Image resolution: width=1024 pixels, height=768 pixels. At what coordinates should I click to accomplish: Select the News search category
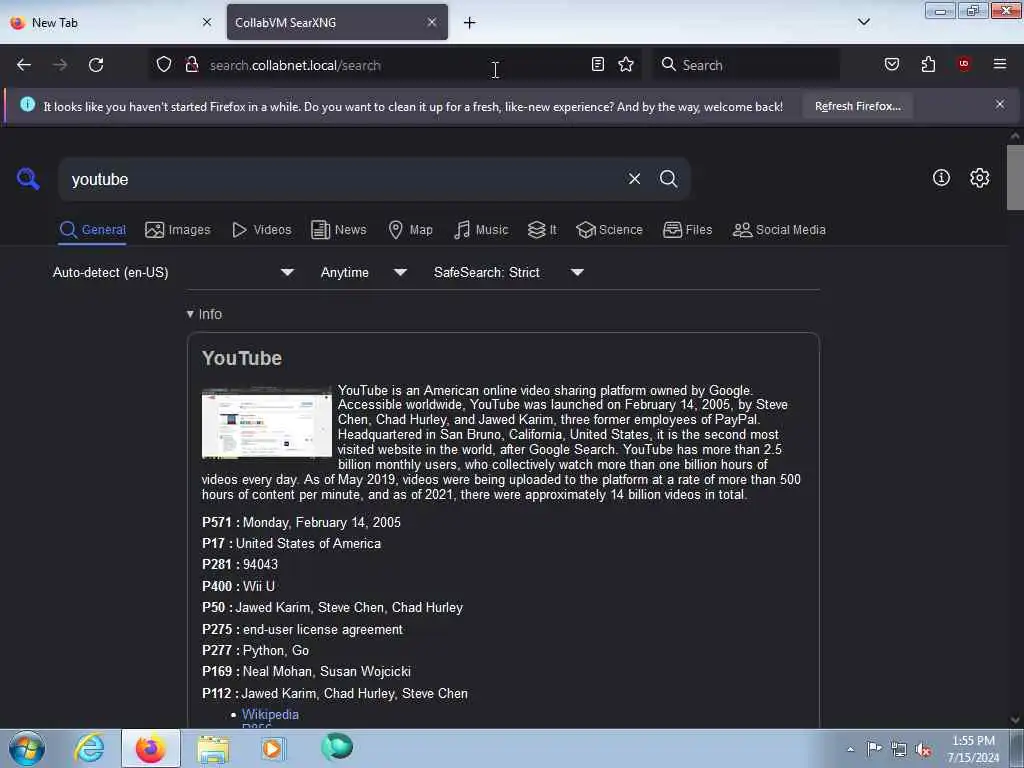click(338, 230)
